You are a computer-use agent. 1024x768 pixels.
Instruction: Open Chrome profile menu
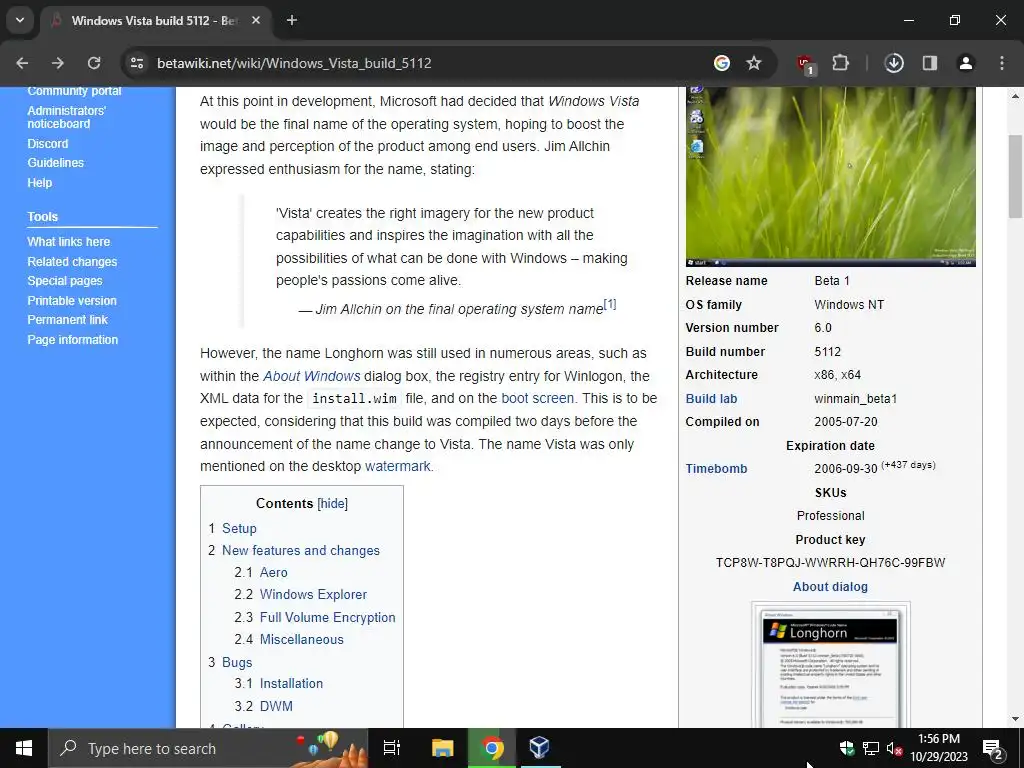pos(966,63)
